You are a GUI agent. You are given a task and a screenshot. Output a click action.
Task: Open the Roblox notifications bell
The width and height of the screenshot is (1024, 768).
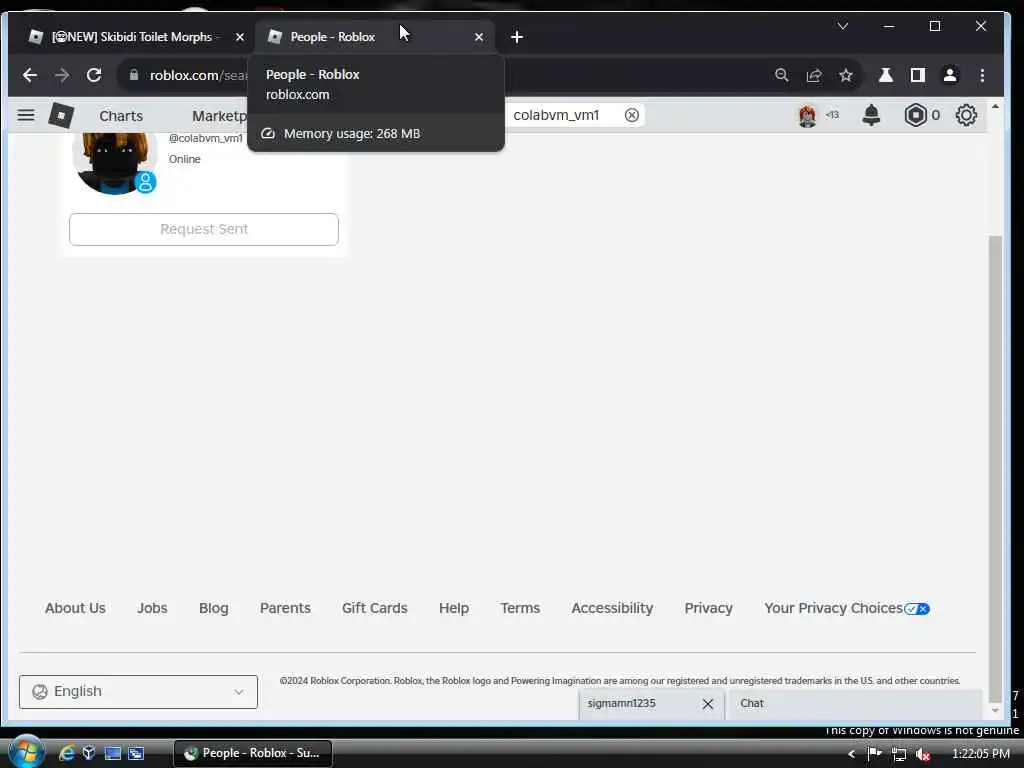[871, 116]
